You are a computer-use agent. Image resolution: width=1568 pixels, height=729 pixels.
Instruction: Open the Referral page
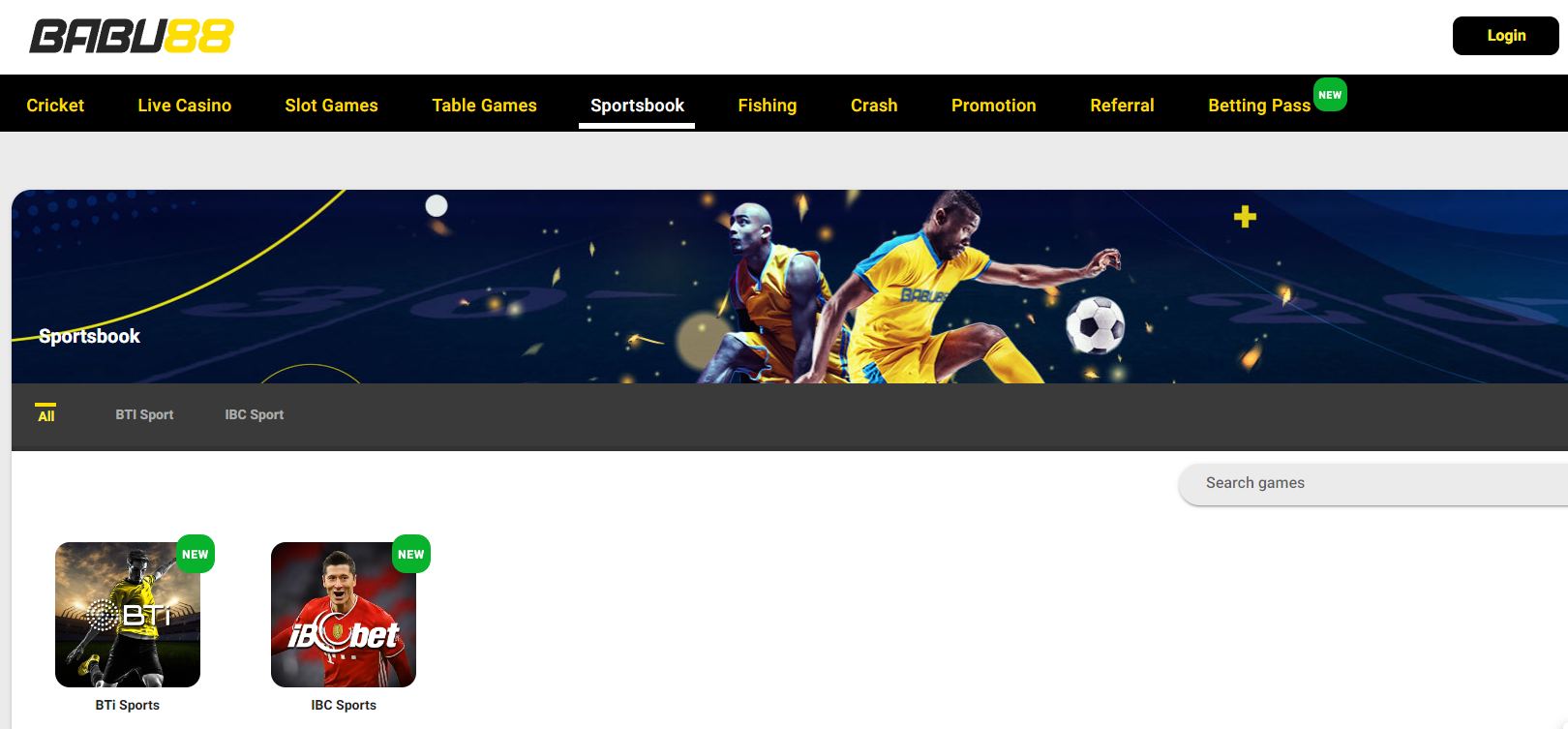click(x=1122, y=105)
